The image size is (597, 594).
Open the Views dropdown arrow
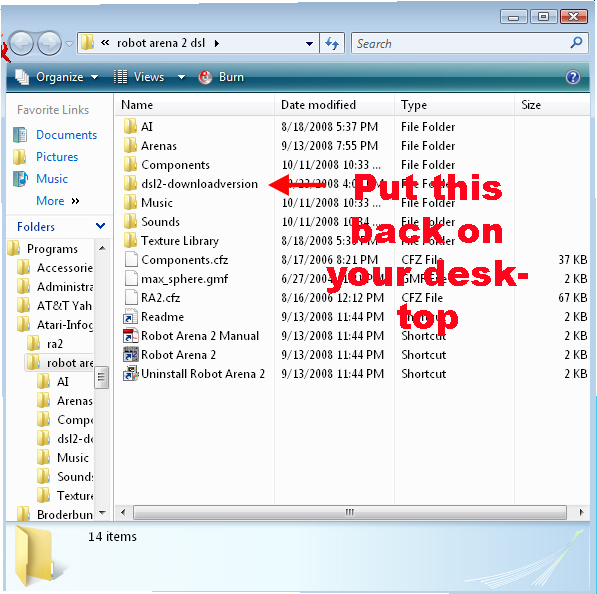pyautogui.click(x=182, y=77)
